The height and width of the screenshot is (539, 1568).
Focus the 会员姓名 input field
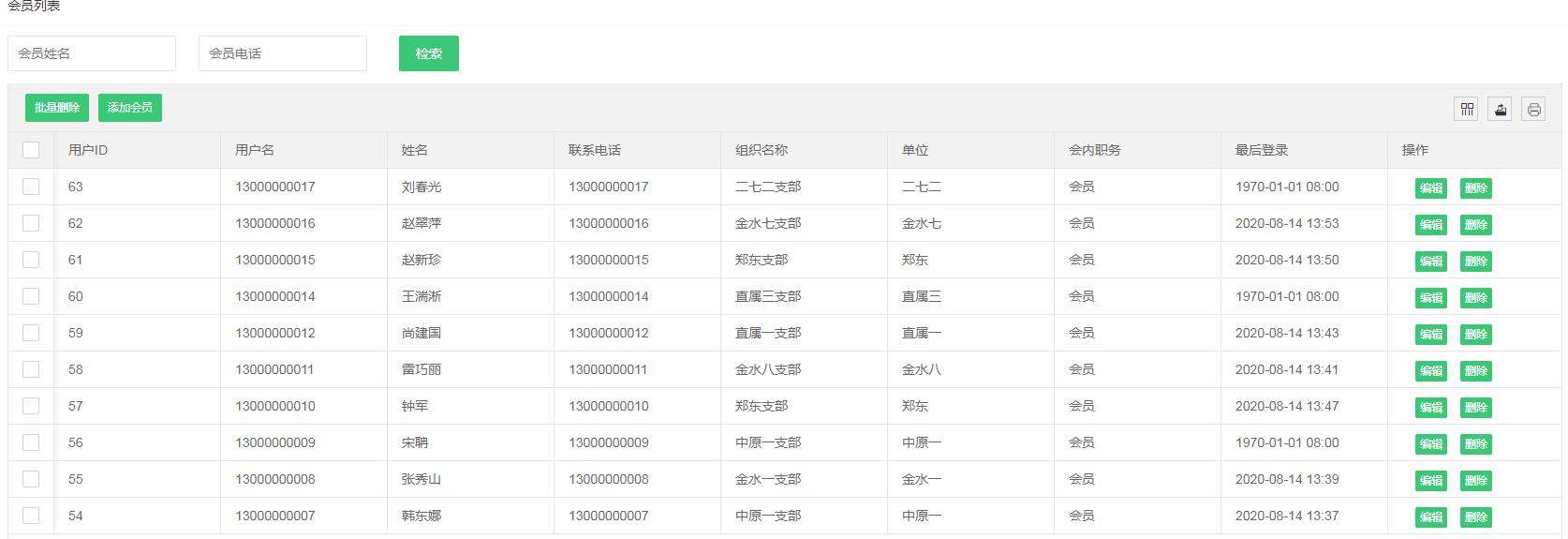coord(92,53)
